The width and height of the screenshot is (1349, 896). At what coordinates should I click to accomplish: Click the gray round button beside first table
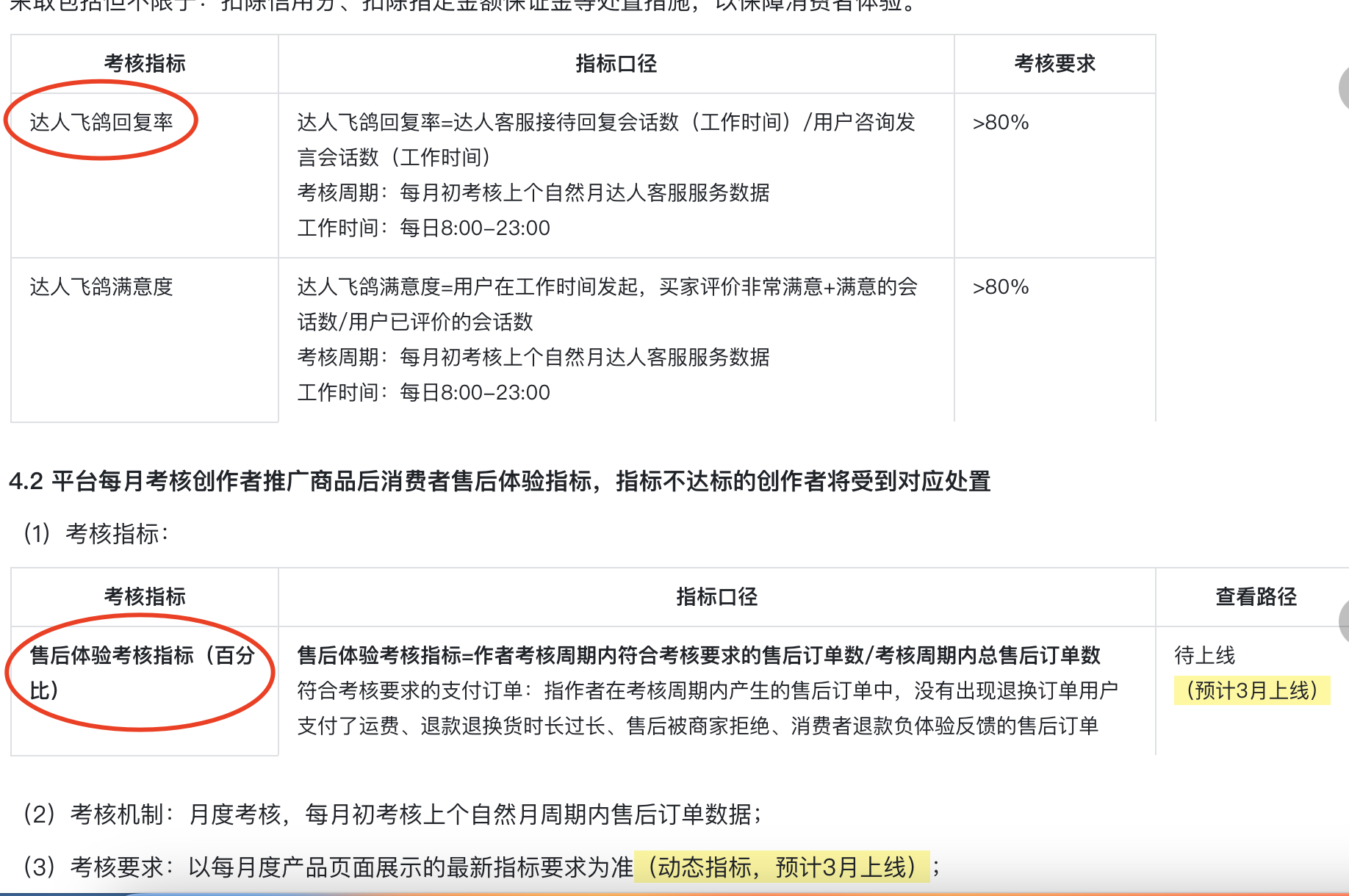click(1343, 88)
